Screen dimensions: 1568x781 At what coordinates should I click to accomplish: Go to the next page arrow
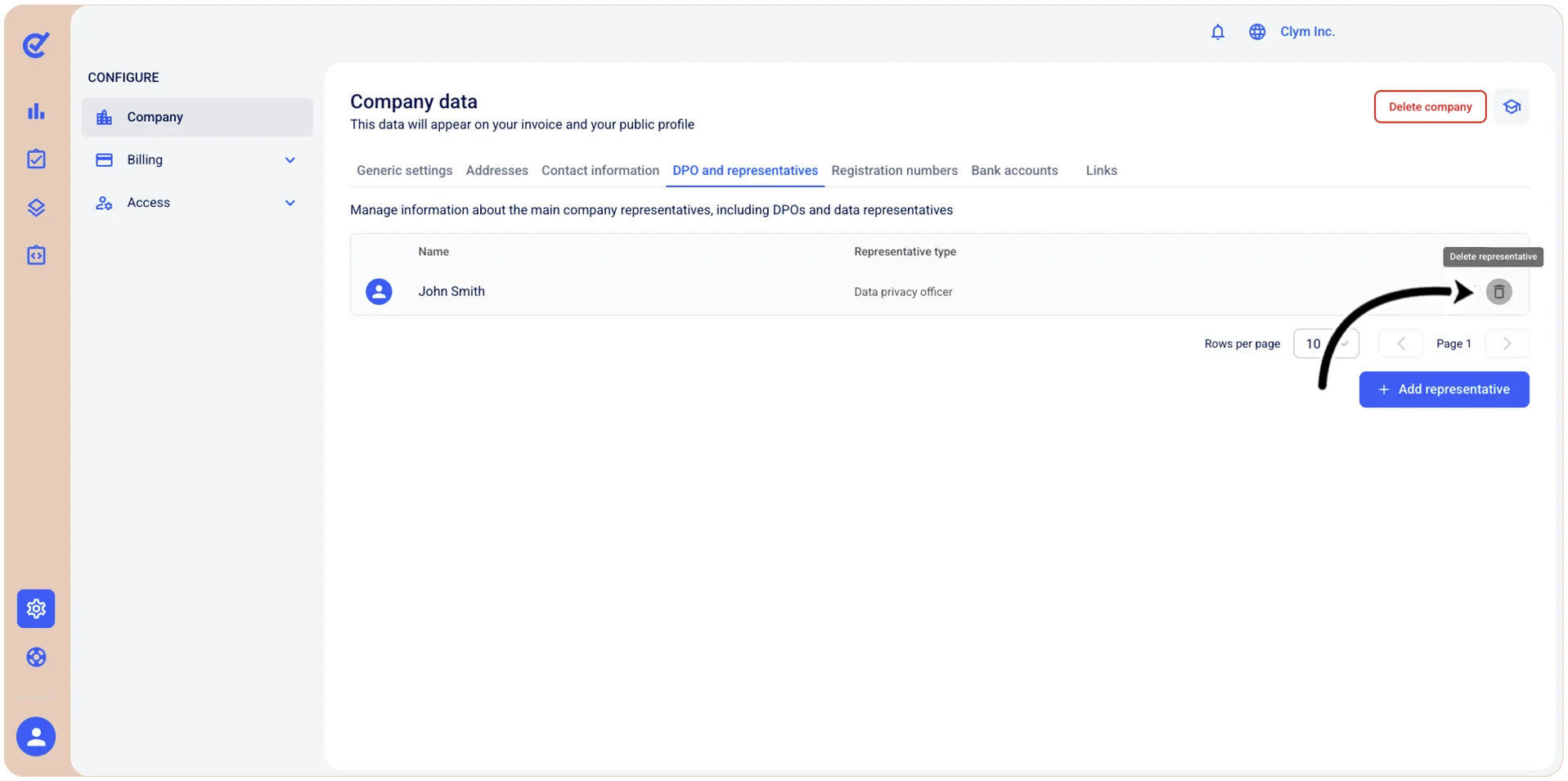(1507, 343)
